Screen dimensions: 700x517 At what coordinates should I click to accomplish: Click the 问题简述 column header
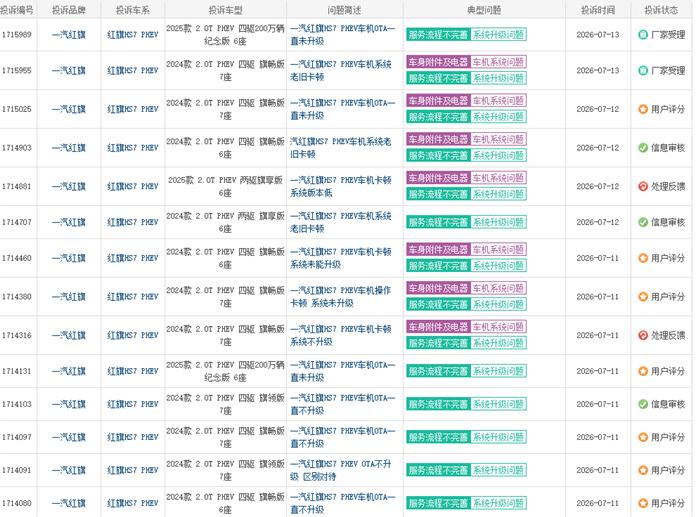point(344,10)
